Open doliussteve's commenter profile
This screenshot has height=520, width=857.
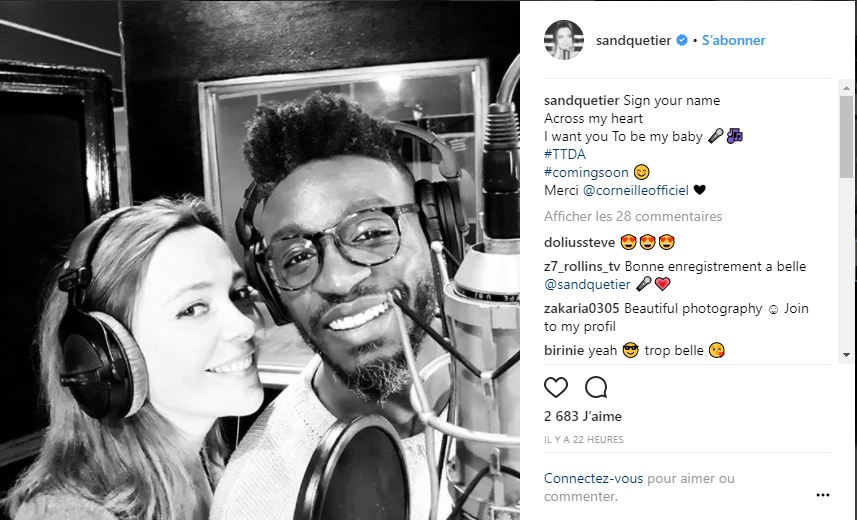pos(579,242)
